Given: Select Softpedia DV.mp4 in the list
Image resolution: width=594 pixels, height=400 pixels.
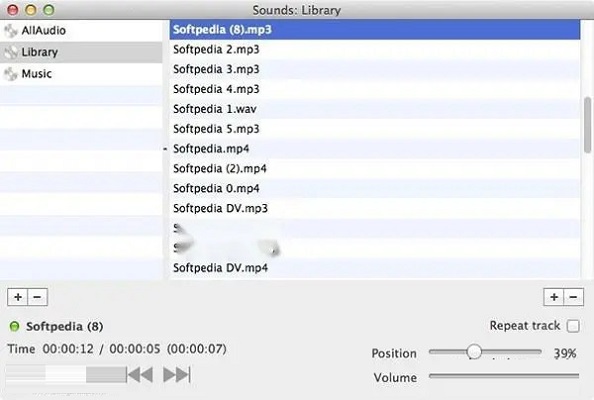Looking at the screenshot, I should (375, 268).
